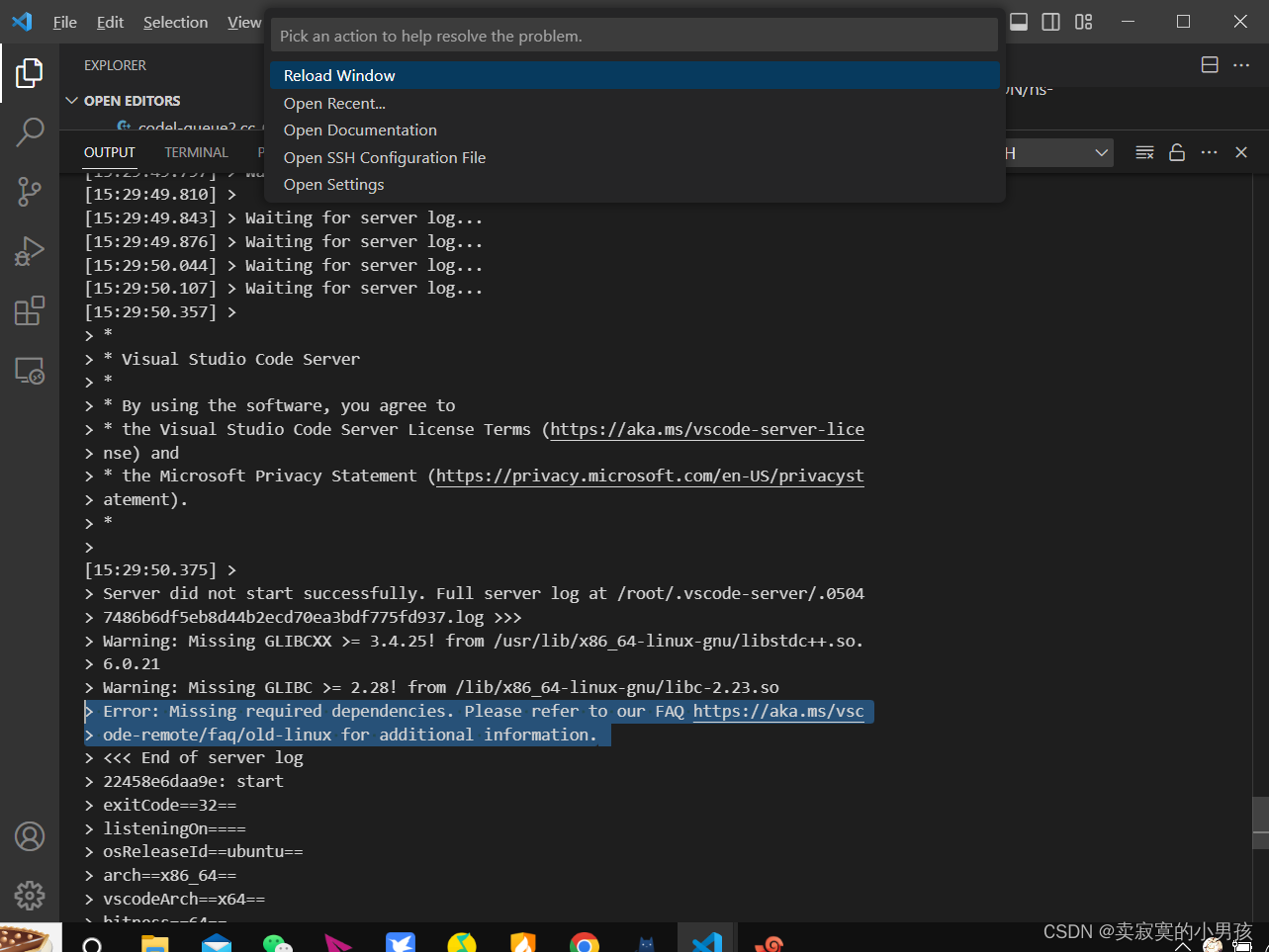This screenshot has width=1269, height=952.
Task: Choose Open SSH Configuration File action
Action: [635, 157]
